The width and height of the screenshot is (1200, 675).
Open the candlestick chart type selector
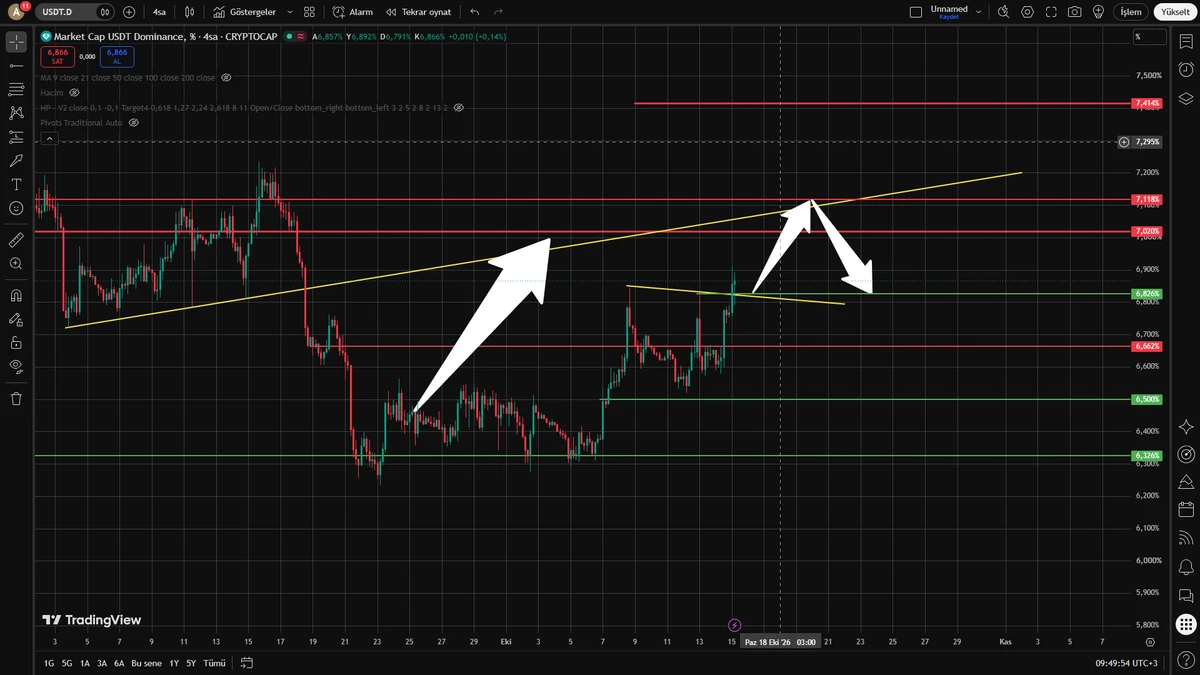(189, 12)
